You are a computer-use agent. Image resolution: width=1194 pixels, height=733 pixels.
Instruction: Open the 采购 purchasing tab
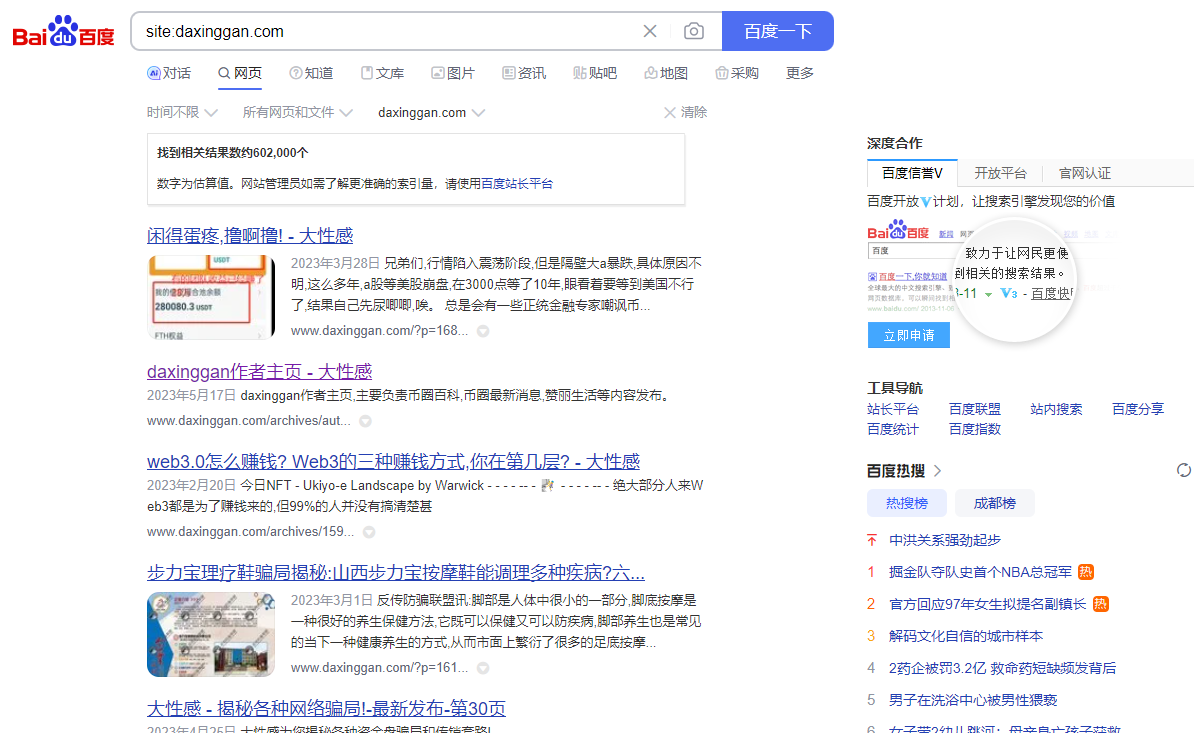tap(737, 73)
